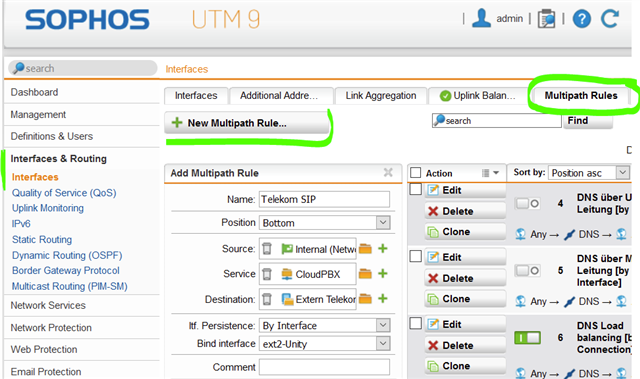
Task: Edit rule 6 DNS Load balancing
Action: click(465, 324)
